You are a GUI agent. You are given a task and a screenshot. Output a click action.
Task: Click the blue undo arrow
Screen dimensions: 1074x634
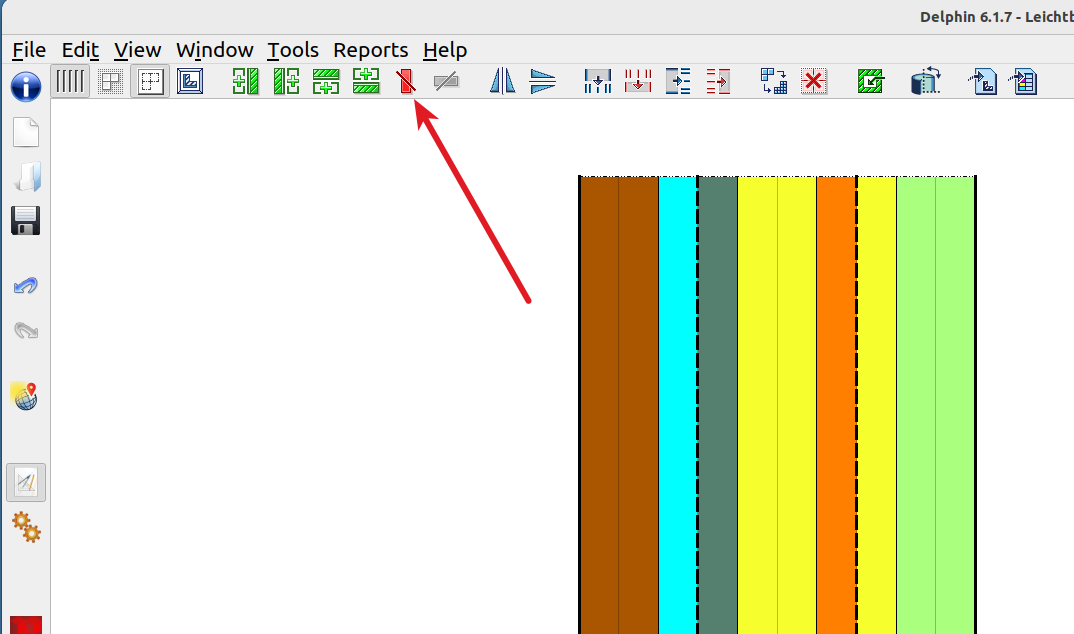26,286
